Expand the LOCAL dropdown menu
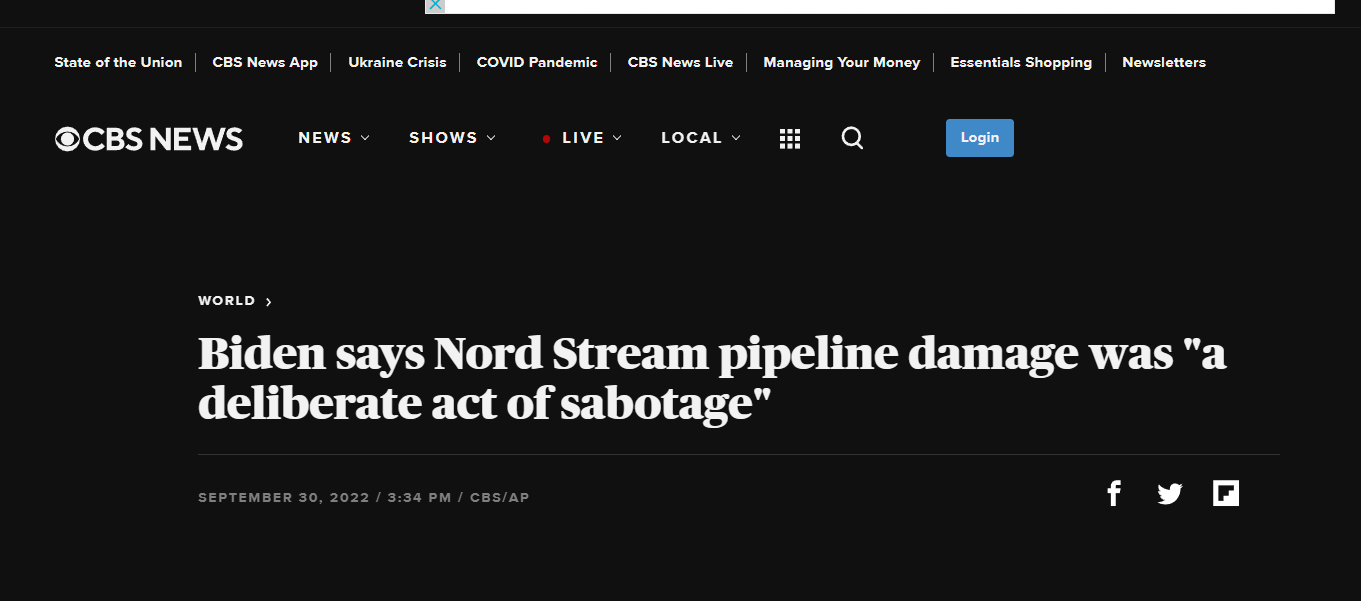 pos(701,138)
